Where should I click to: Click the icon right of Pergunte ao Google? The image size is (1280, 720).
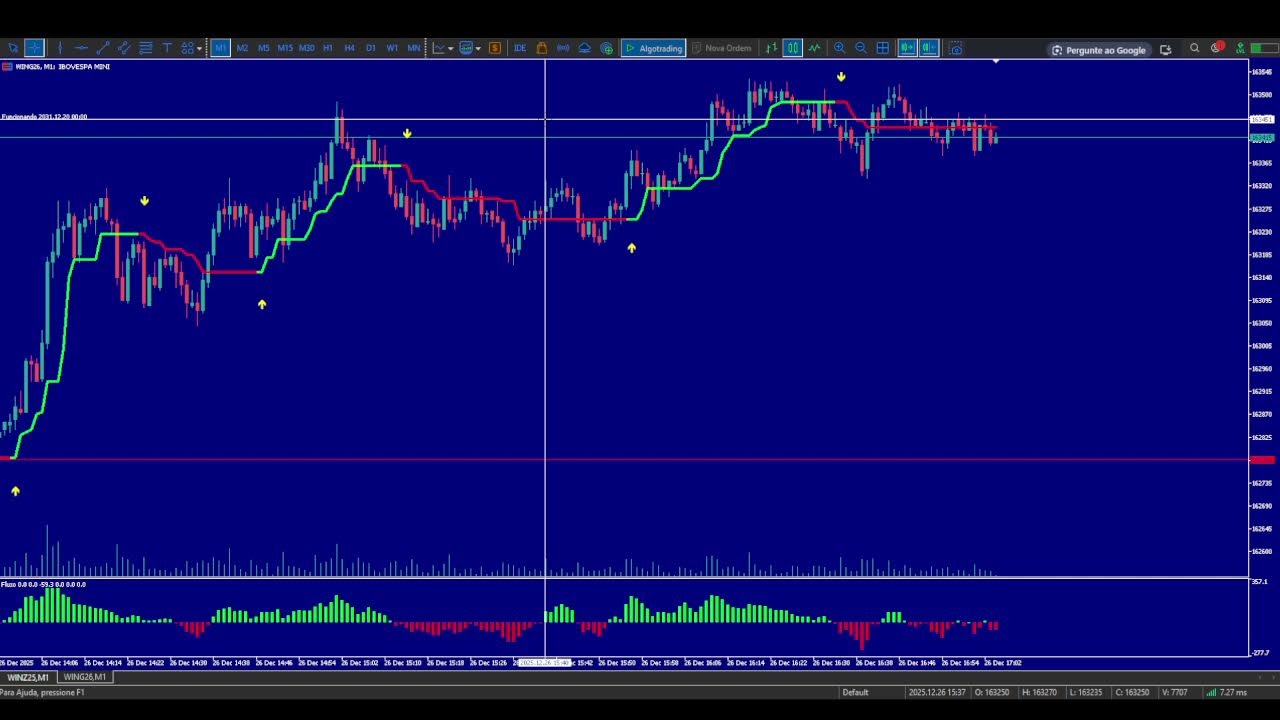(x=1165, y=49)
